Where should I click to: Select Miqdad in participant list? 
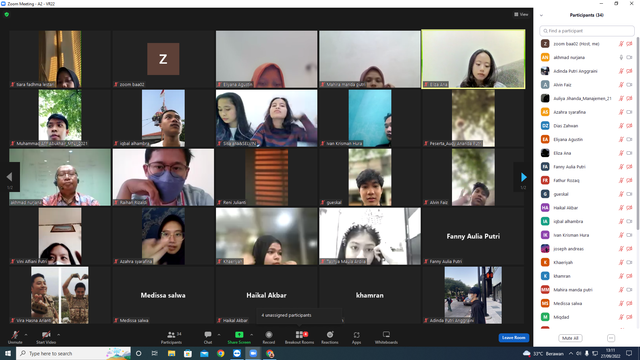587,317
